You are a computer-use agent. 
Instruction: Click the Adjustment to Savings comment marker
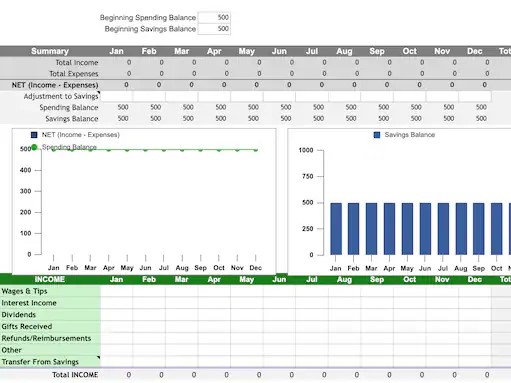pos(99,93)
